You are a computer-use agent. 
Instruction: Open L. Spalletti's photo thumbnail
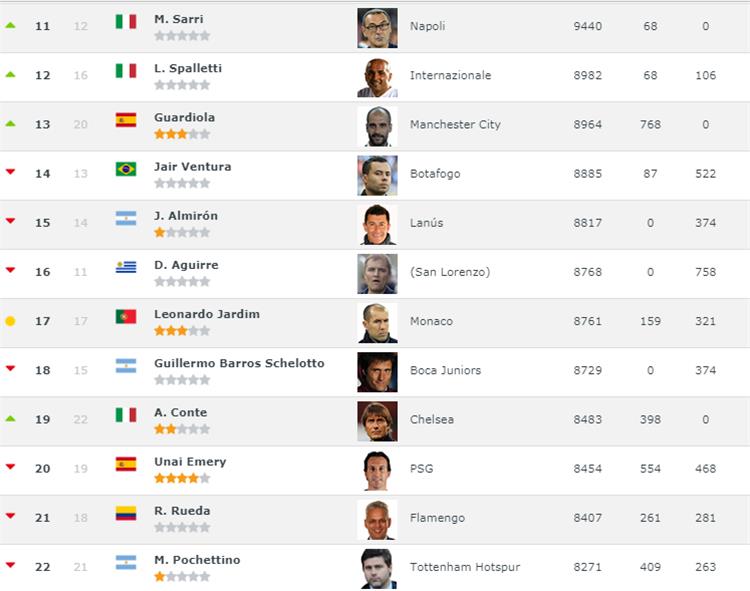click(x=377, y=77)
